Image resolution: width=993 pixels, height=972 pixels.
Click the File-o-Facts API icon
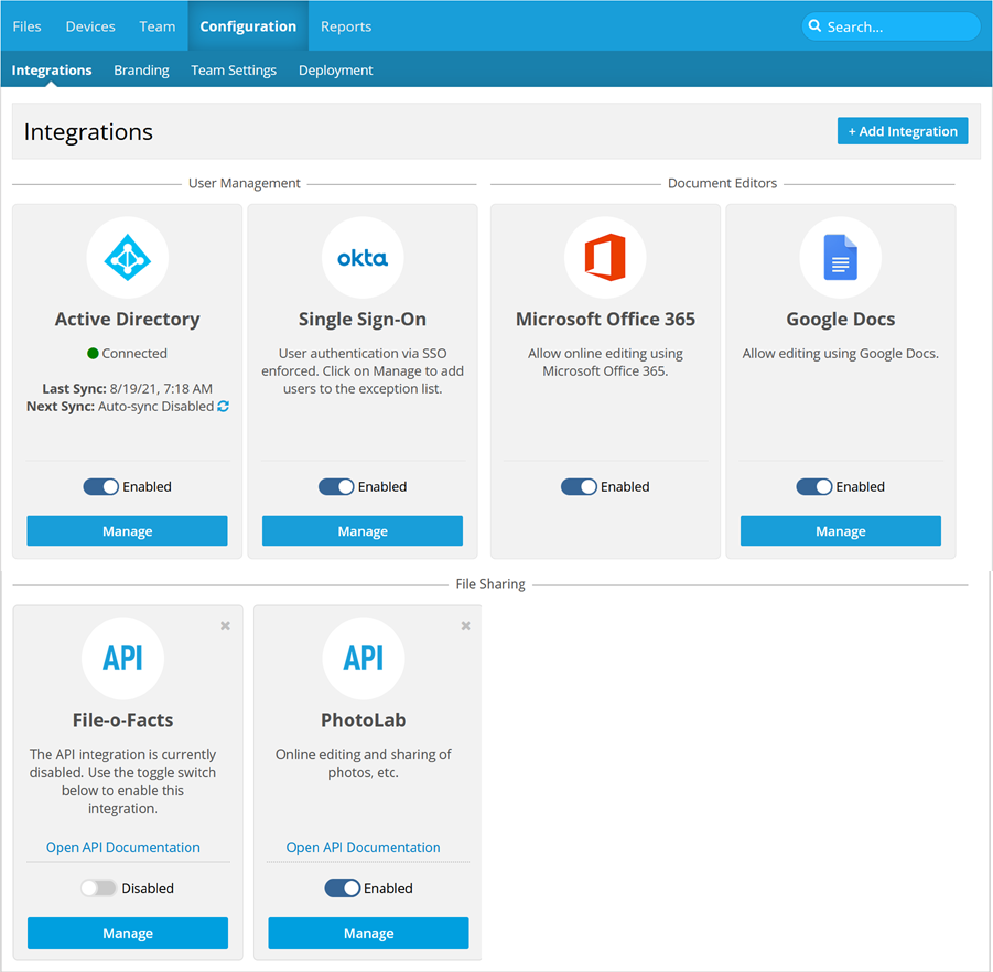tap(123, 658)
